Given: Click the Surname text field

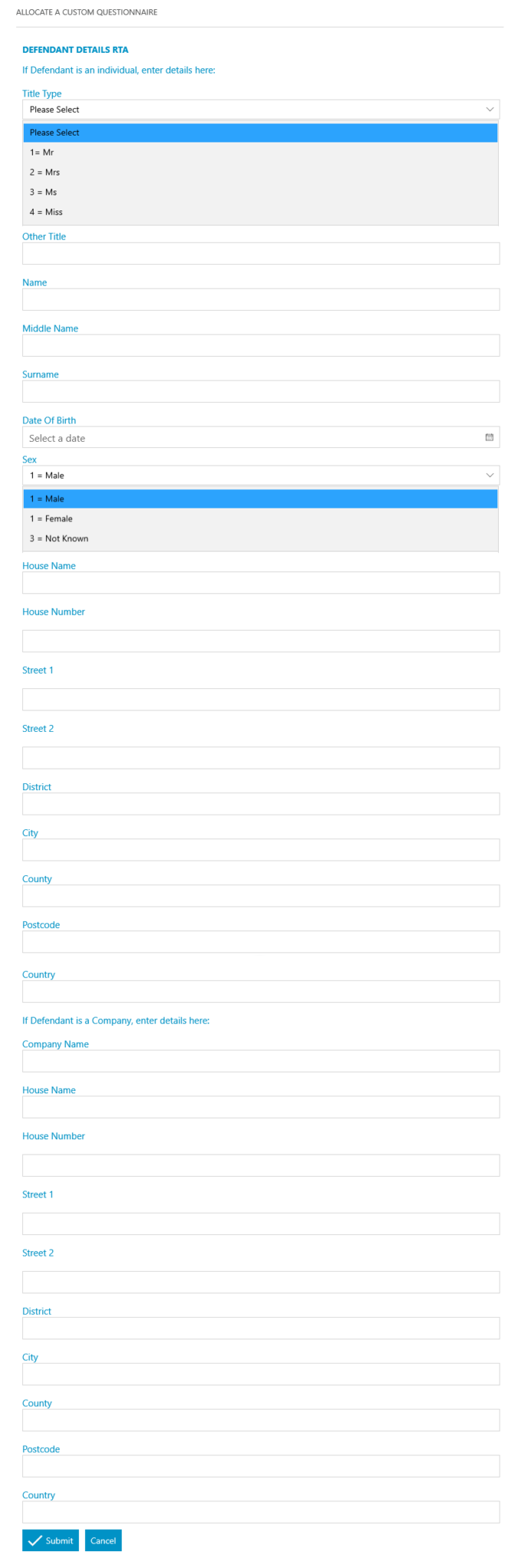Looking at the screenshot, I should (260, 391).
